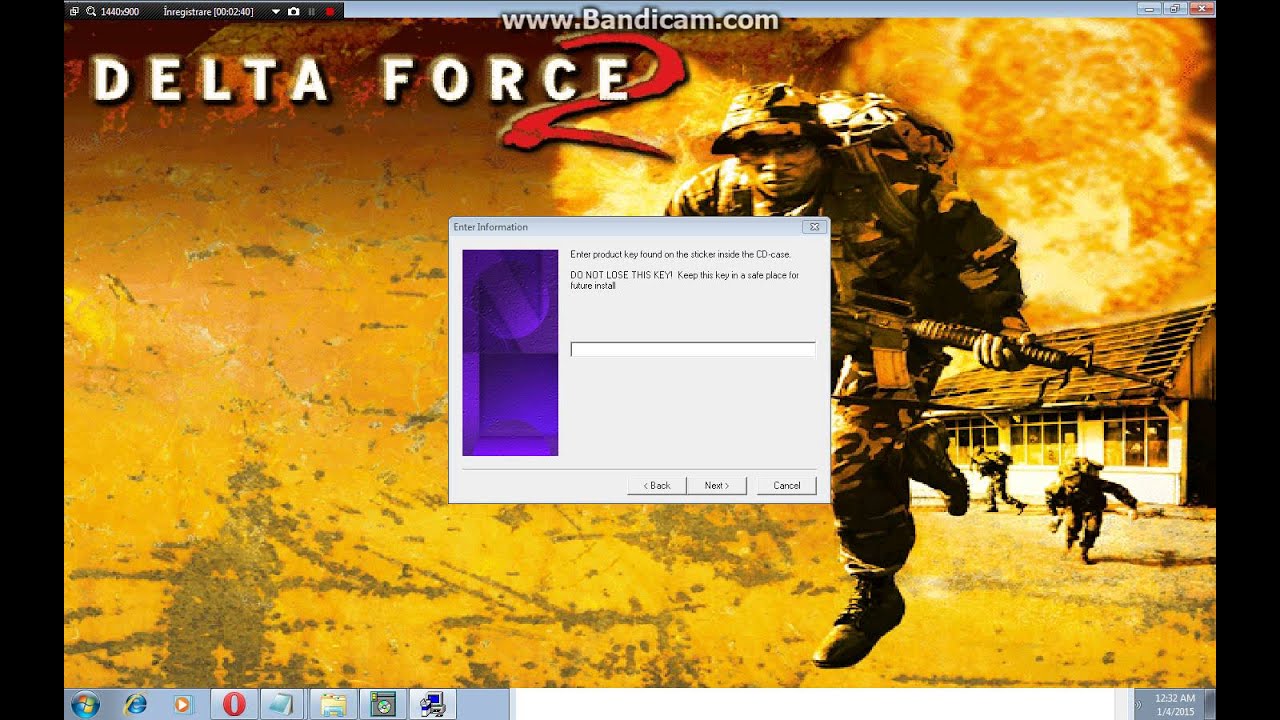Proceed with the Next button
This screenshot has width=1280, height=720.
coord(716,485)
